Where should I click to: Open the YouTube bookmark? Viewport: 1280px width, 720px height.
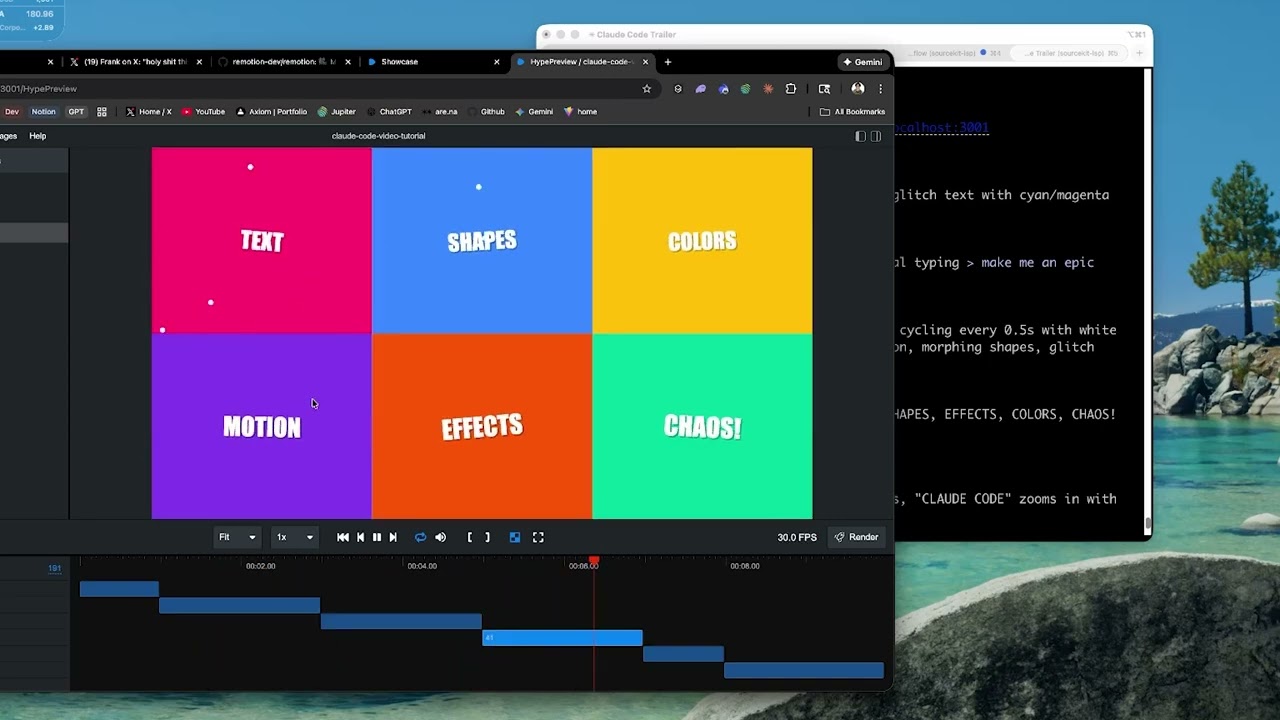(204, 112)
